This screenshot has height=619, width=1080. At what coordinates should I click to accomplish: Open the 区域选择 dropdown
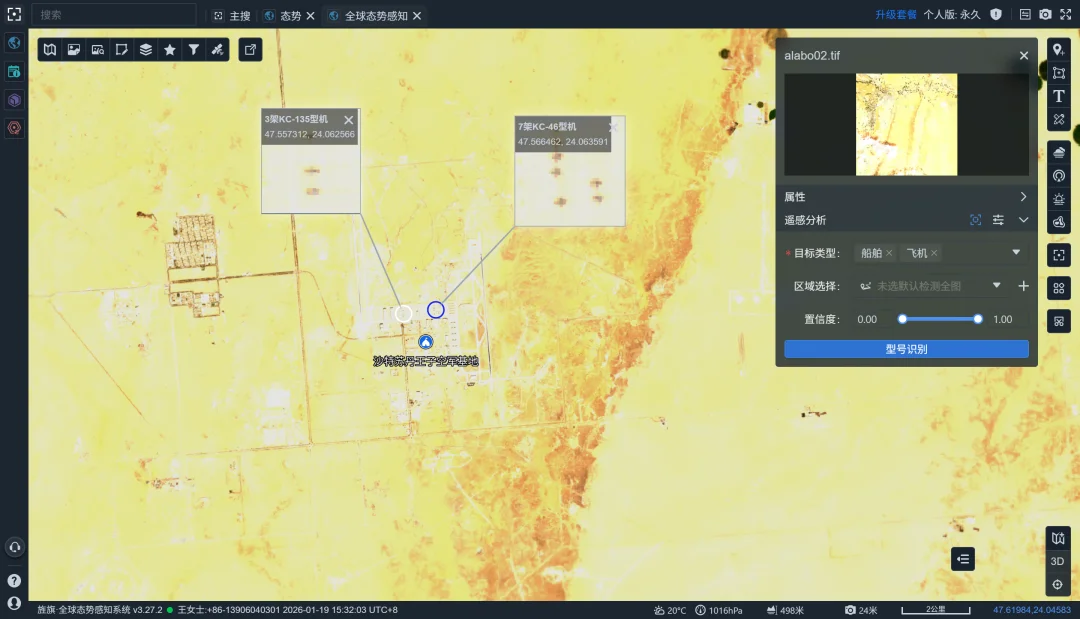tap(996, 286)
